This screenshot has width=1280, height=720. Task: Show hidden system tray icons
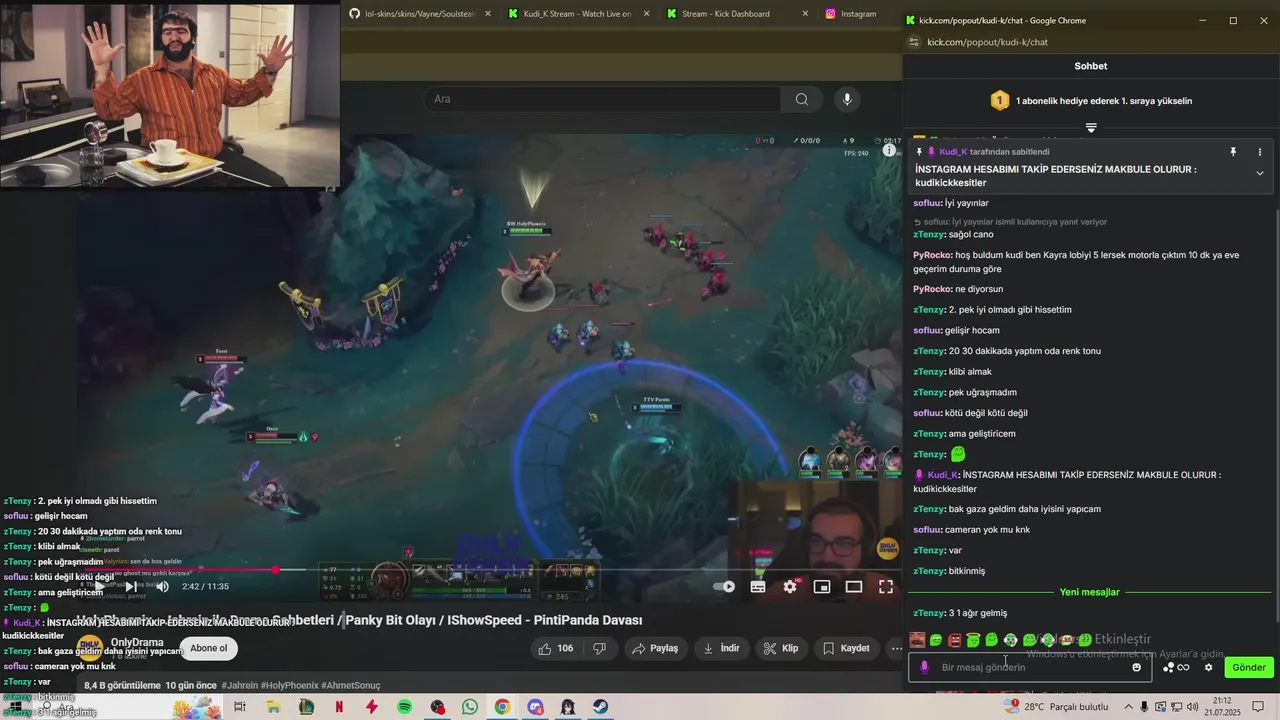point(1128,707)
